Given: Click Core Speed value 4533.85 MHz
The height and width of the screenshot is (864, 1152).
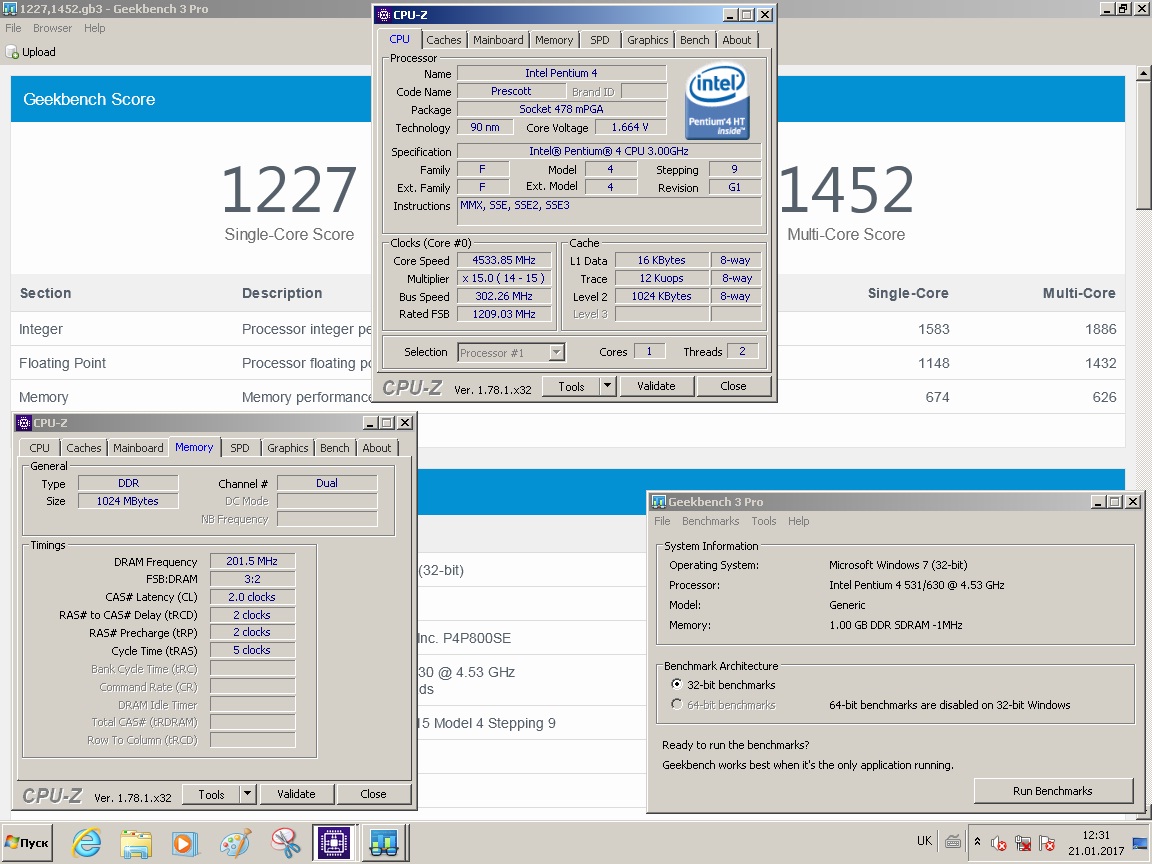Looking at the screenshot, I should click(x=504, y=260).
